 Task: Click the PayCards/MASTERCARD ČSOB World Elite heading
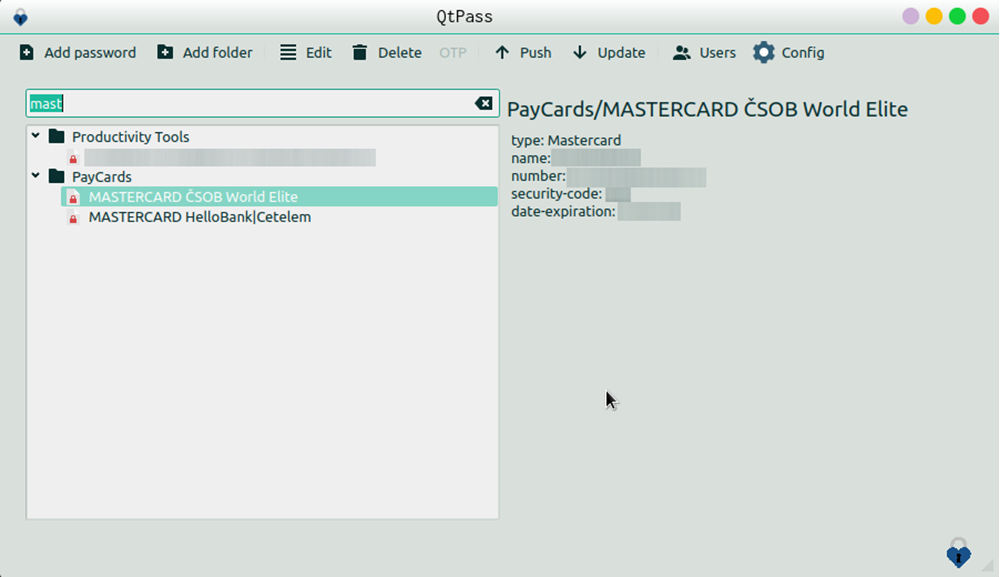(x=707, y=109)
